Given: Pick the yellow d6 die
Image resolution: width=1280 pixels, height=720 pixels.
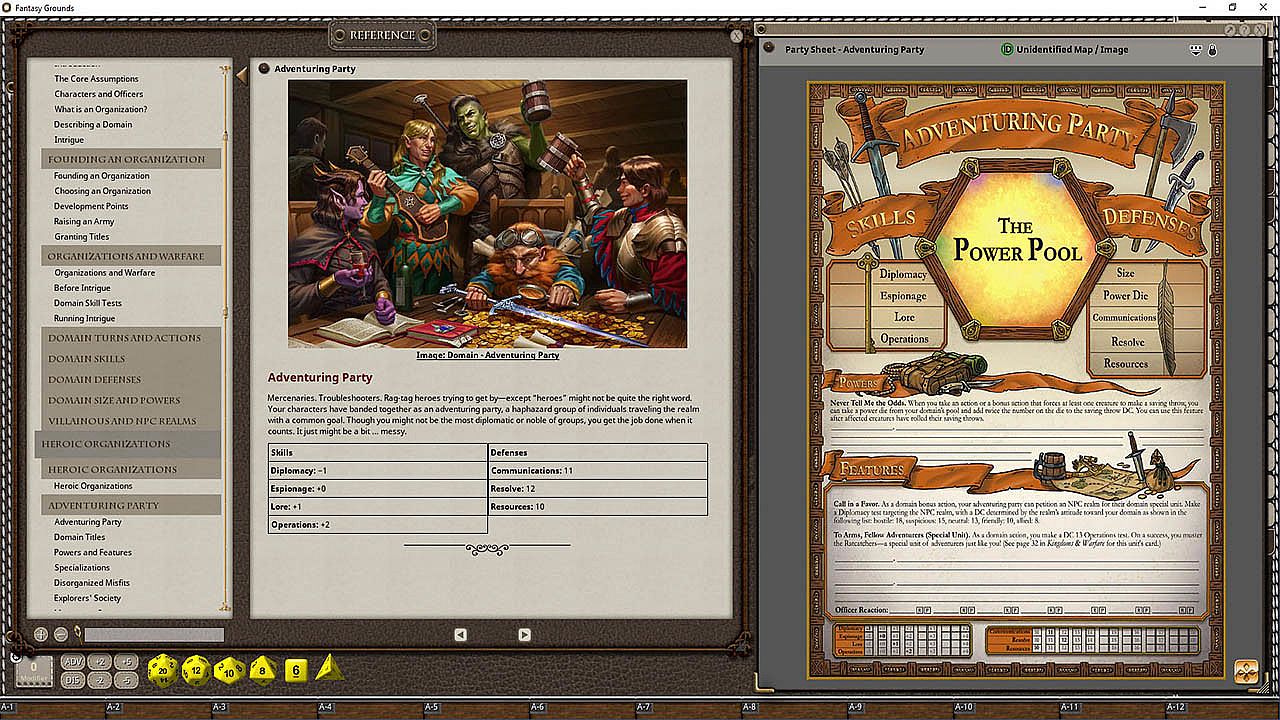Looking at the screenshot, I should tap(295, 670).
